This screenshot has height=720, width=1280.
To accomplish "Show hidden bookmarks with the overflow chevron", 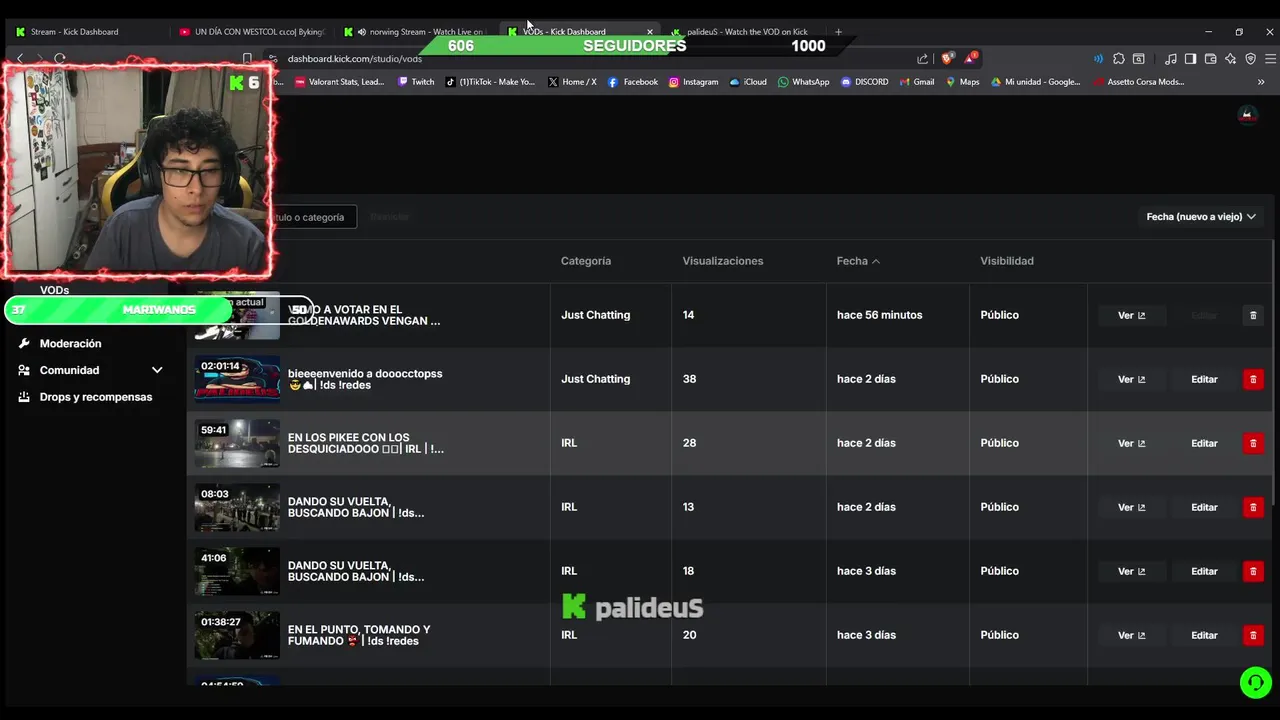I will [1261, 82].
